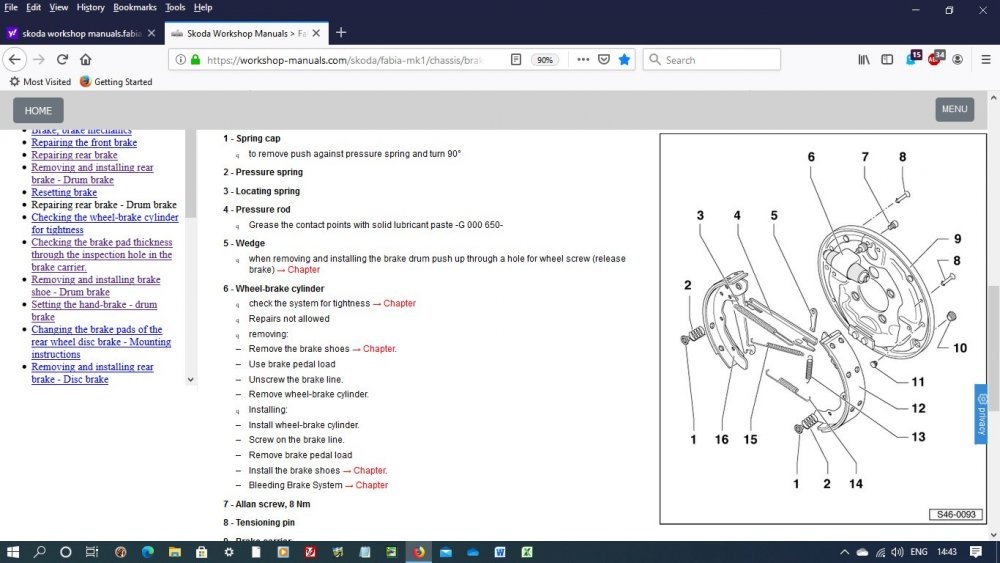
Task: Open the Firefox home page
Action: (x=85, y=59)
